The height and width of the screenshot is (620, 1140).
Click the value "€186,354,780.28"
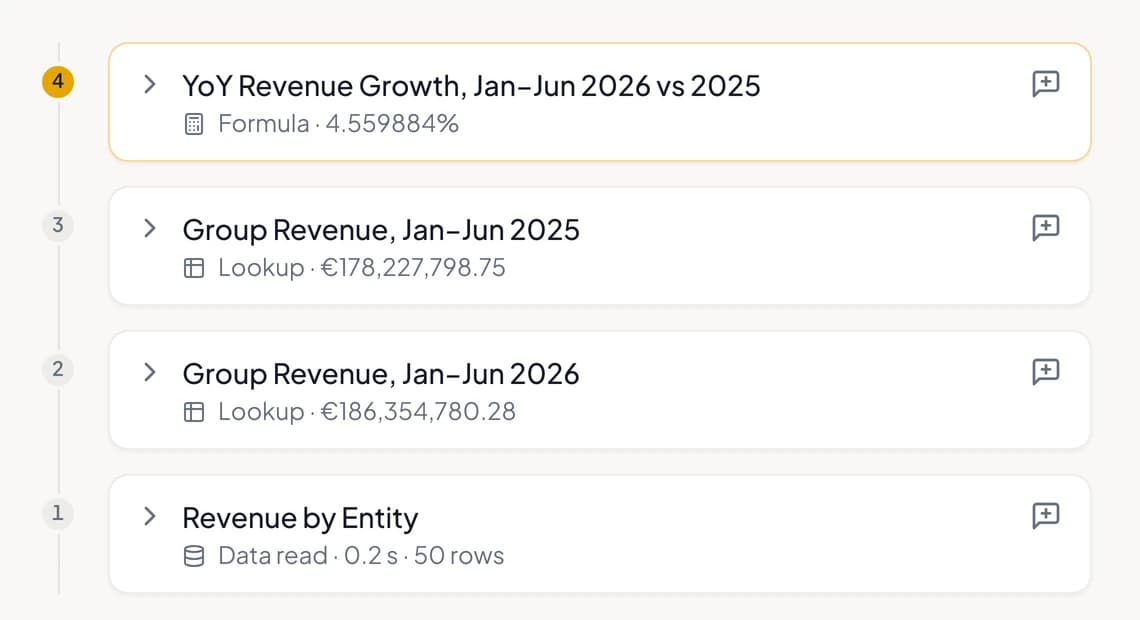(x=418, y=411)
